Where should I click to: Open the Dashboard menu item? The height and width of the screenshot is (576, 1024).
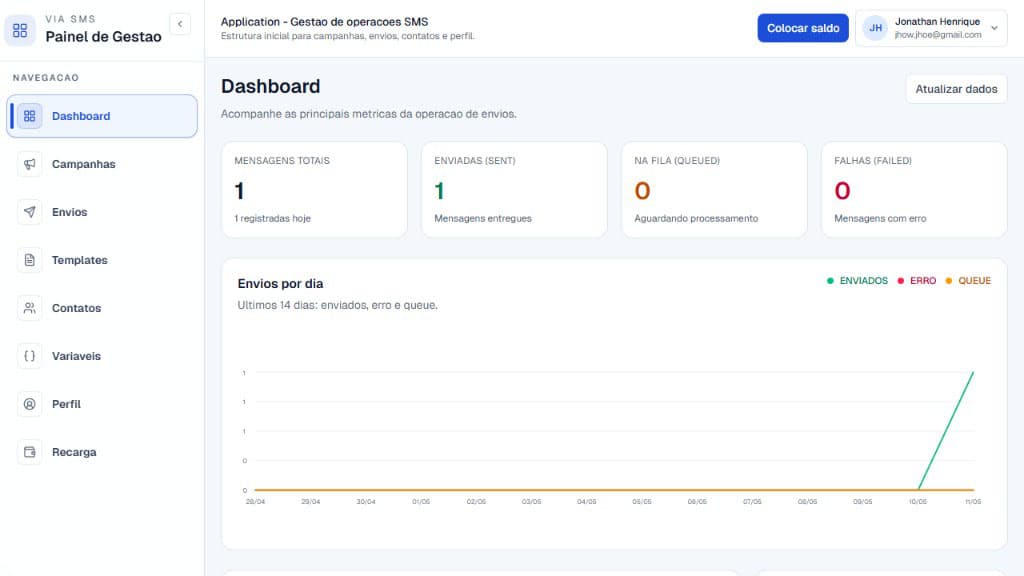[x=102, y=116]
